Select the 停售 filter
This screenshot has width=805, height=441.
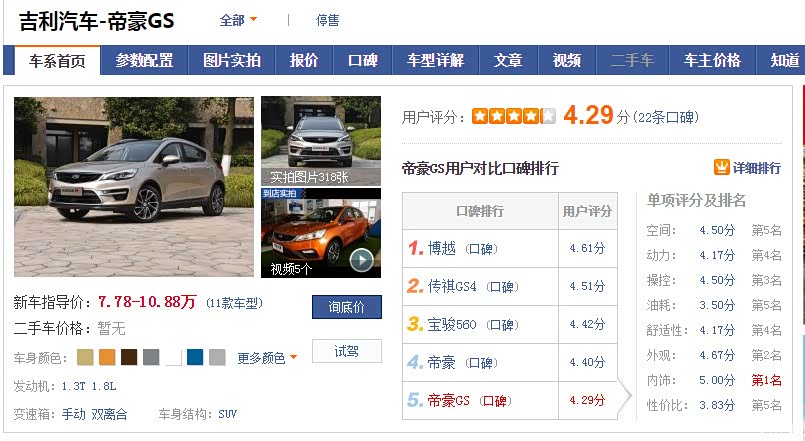pos(328,20)
